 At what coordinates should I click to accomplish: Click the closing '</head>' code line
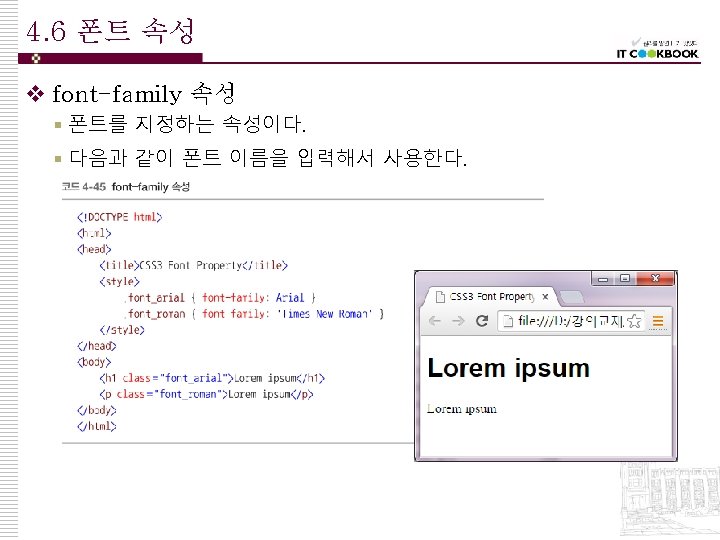[x=97, y=346]
